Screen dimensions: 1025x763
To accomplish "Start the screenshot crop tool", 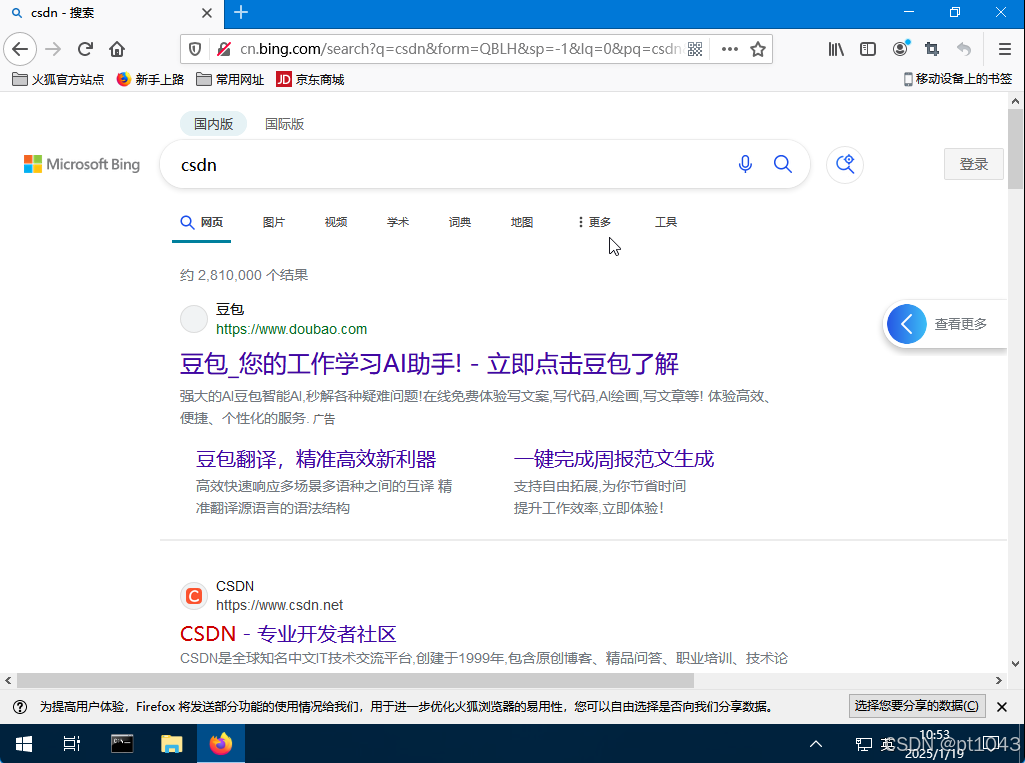I will coord(932,49).
